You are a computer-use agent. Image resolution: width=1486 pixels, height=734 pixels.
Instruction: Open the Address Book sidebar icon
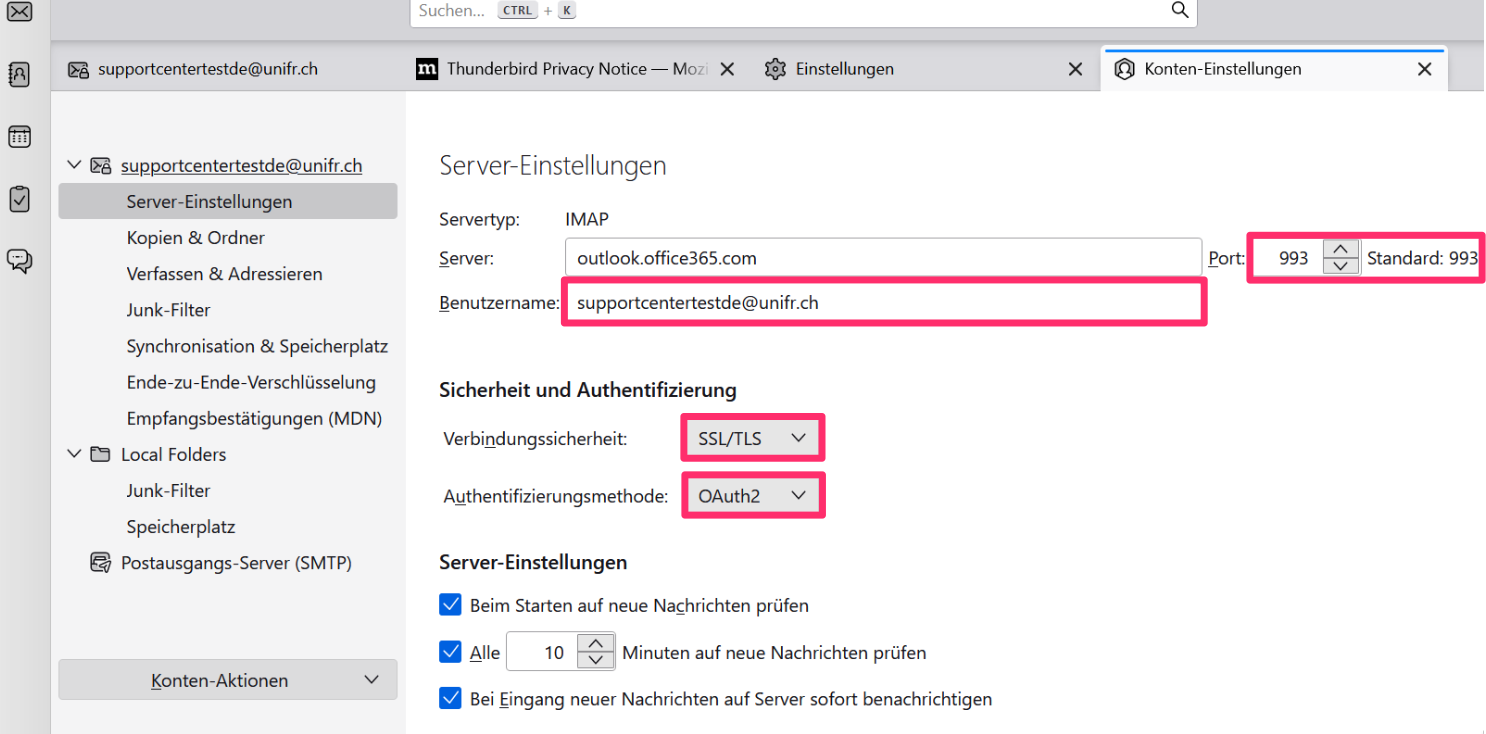coord(19,74)
